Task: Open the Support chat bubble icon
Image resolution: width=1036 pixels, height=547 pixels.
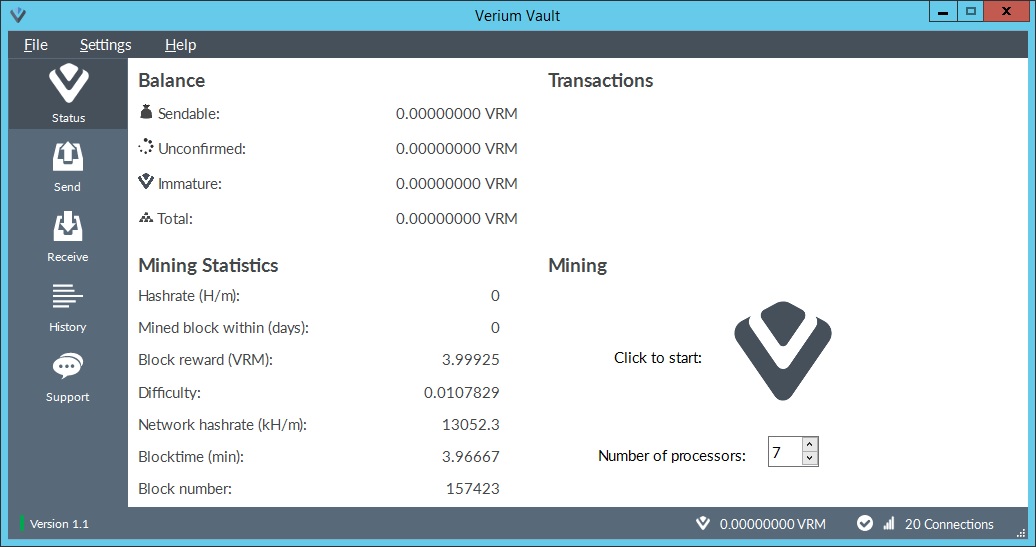Action: (68, 367)
